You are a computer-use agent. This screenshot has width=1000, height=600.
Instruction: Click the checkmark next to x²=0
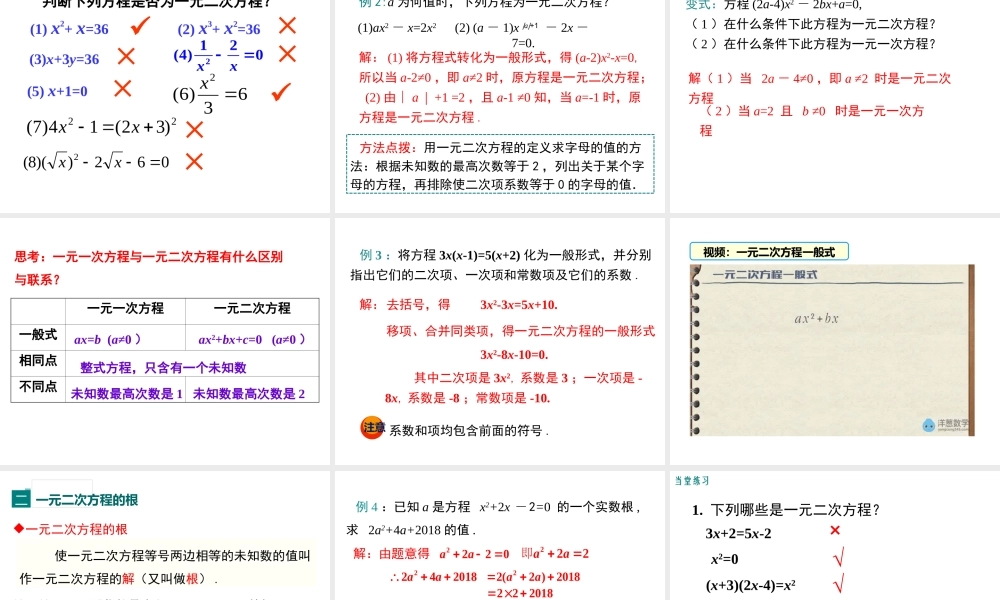tap(838, 558)
